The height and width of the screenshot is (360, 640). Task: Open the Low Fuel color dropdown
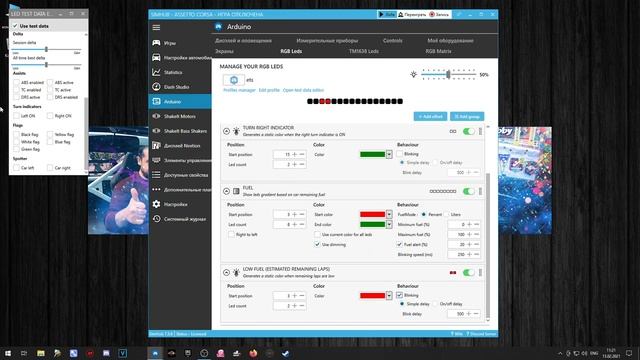(389, 296)
